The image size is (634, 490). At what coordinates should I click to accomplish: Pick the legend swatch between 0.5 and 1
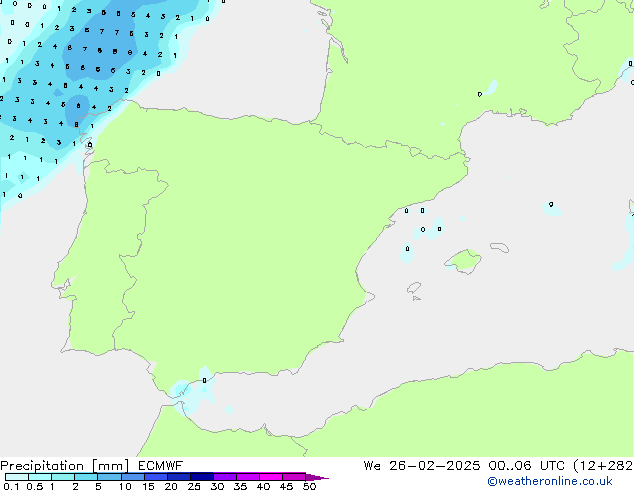pyautogui.click(x=40, y=477)
